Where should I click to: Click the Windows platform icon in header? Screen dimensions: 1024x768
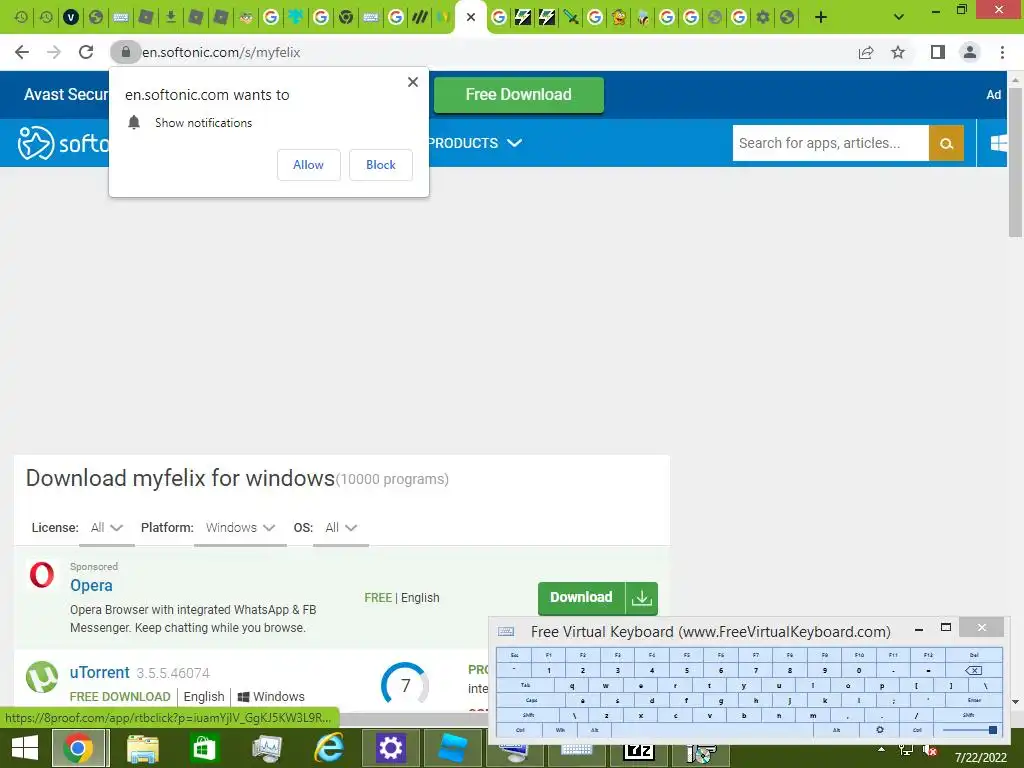point(998,143)
